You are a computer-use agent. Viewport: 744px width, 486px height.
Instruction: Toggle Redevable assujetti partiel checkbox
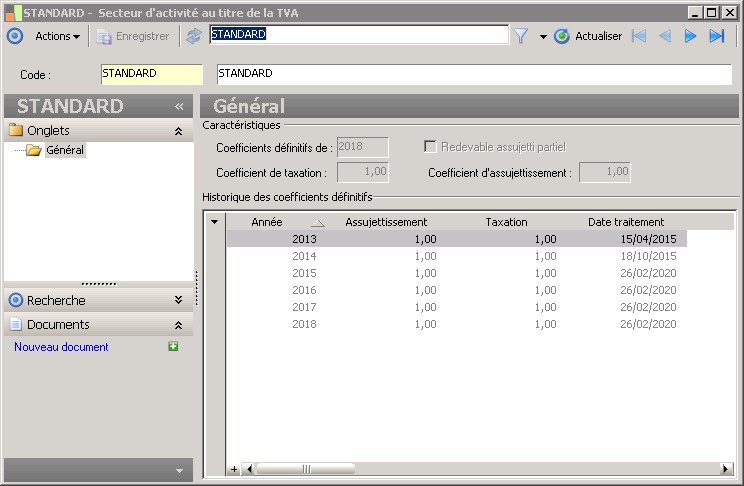[430, 147]
